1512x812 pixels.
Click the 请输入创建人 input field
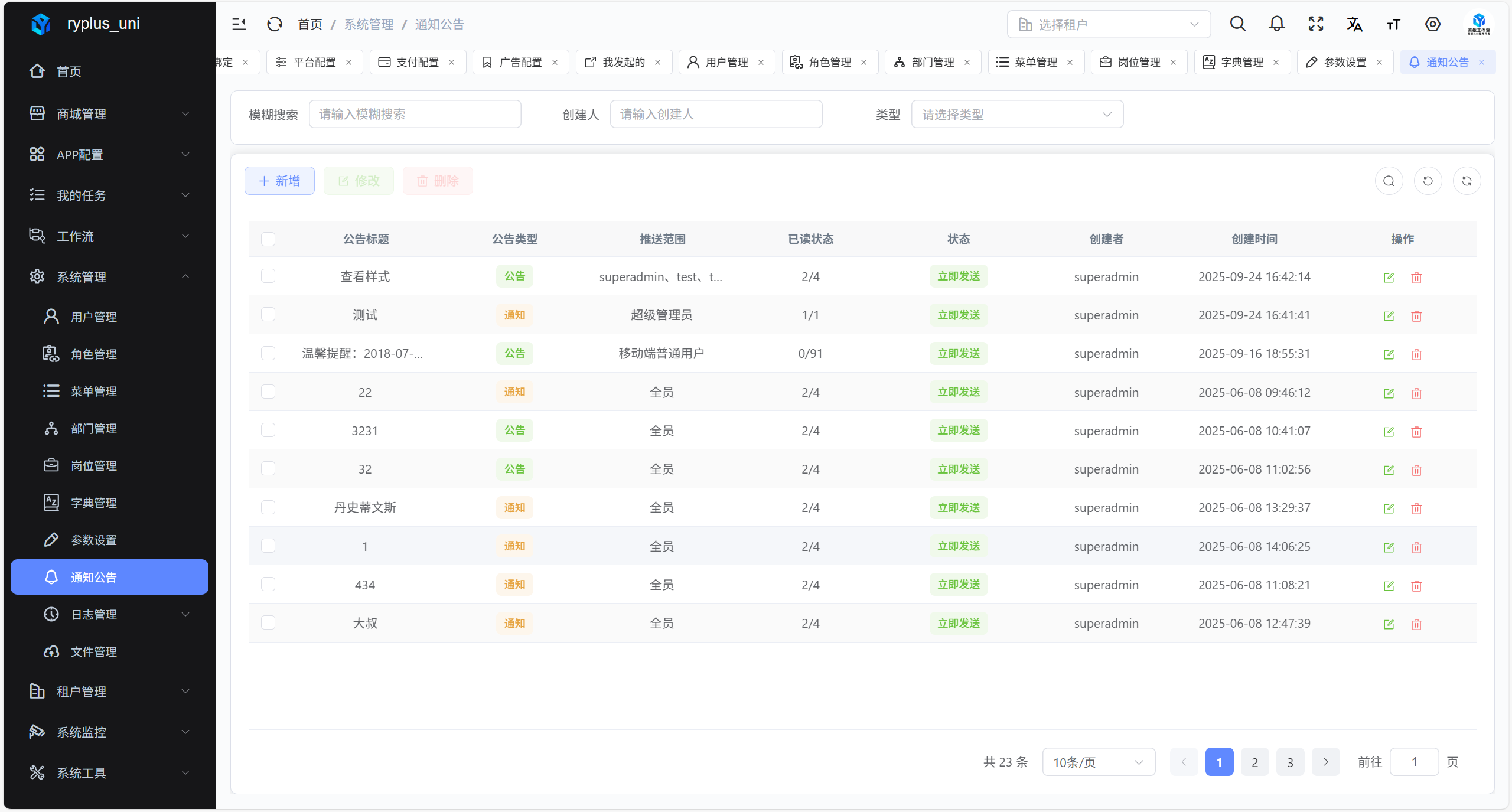click(716, 115)
